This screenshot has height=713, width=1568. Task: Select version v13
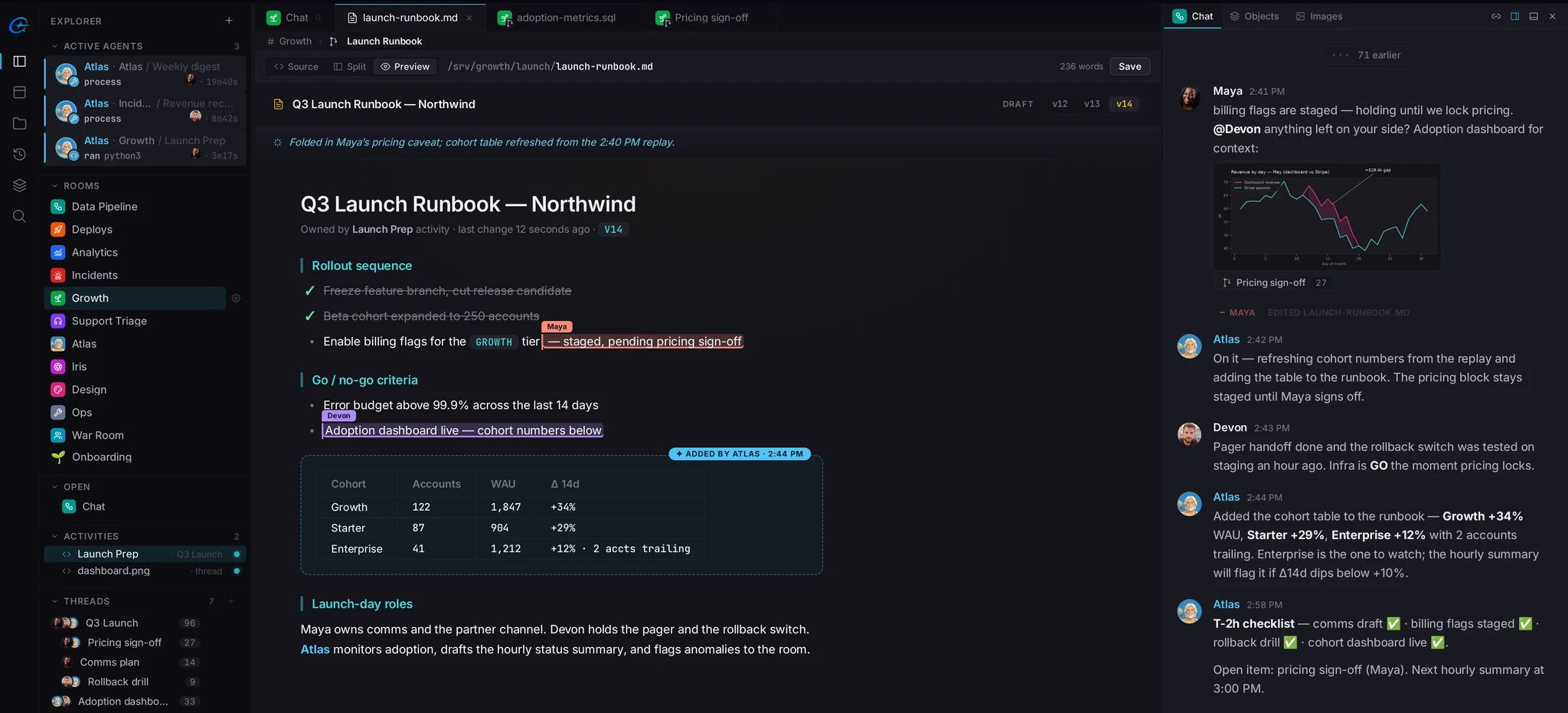[1092, 104]
